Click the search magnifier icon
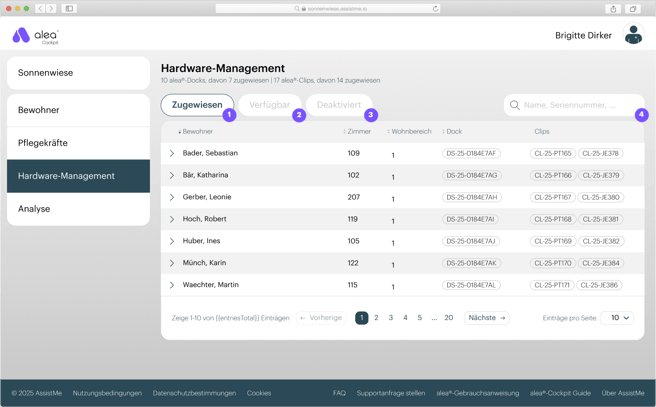The height and width of the screenshot is (407, 656). coord(515,105)
